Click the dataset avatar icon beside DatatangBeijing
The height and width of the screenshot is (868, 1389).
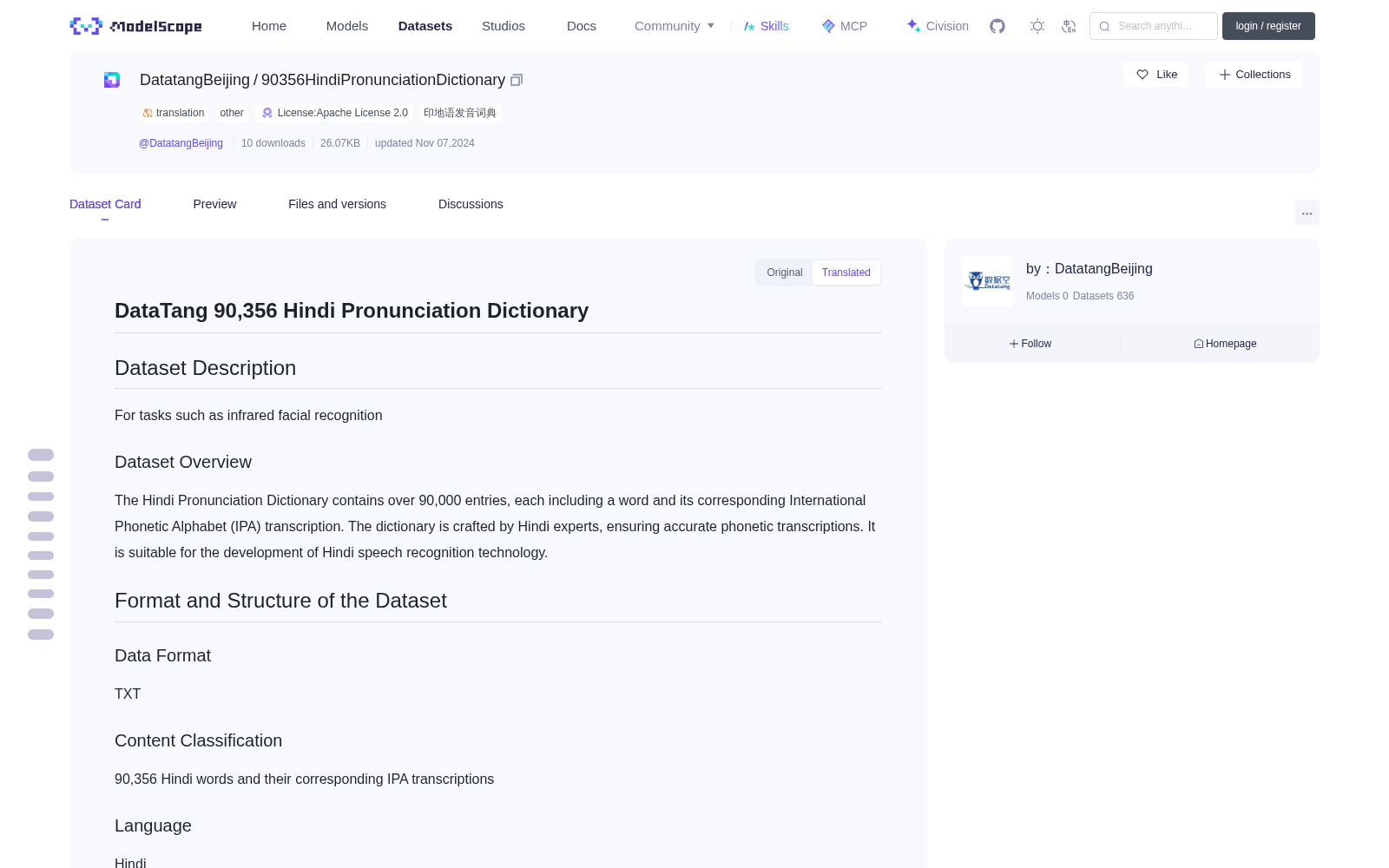click(x=112, y=80)
